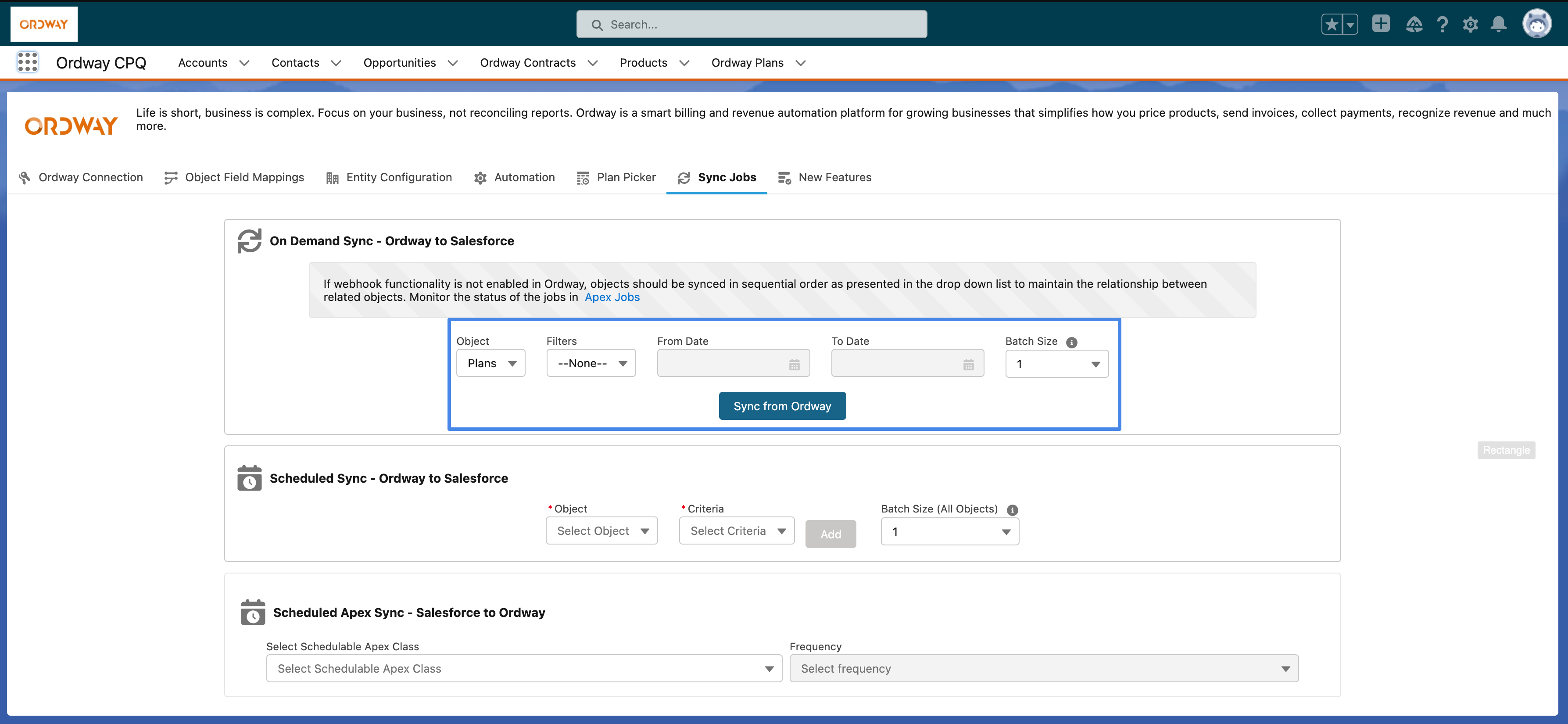
Task: Click the Ordway CPQ app name
Action: coord(101,63)
